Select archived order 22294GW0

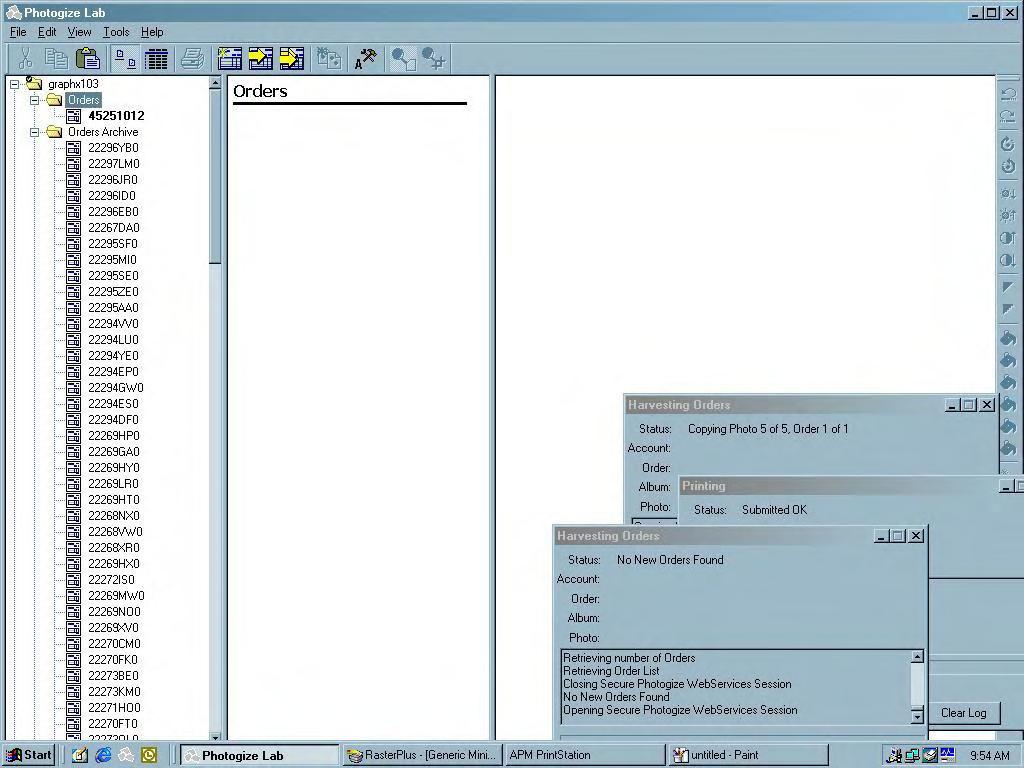point(116,388)
